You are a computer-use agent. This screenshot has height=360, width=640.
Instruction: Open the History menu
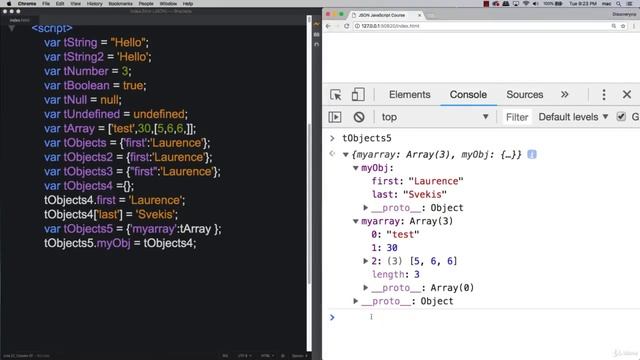[95, 4]
